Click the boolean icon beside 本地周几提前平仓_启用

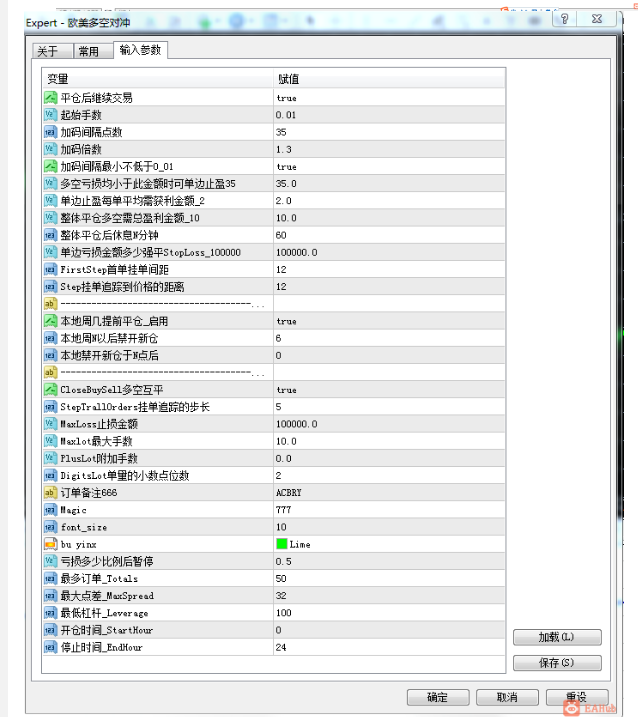pos(50,321)
